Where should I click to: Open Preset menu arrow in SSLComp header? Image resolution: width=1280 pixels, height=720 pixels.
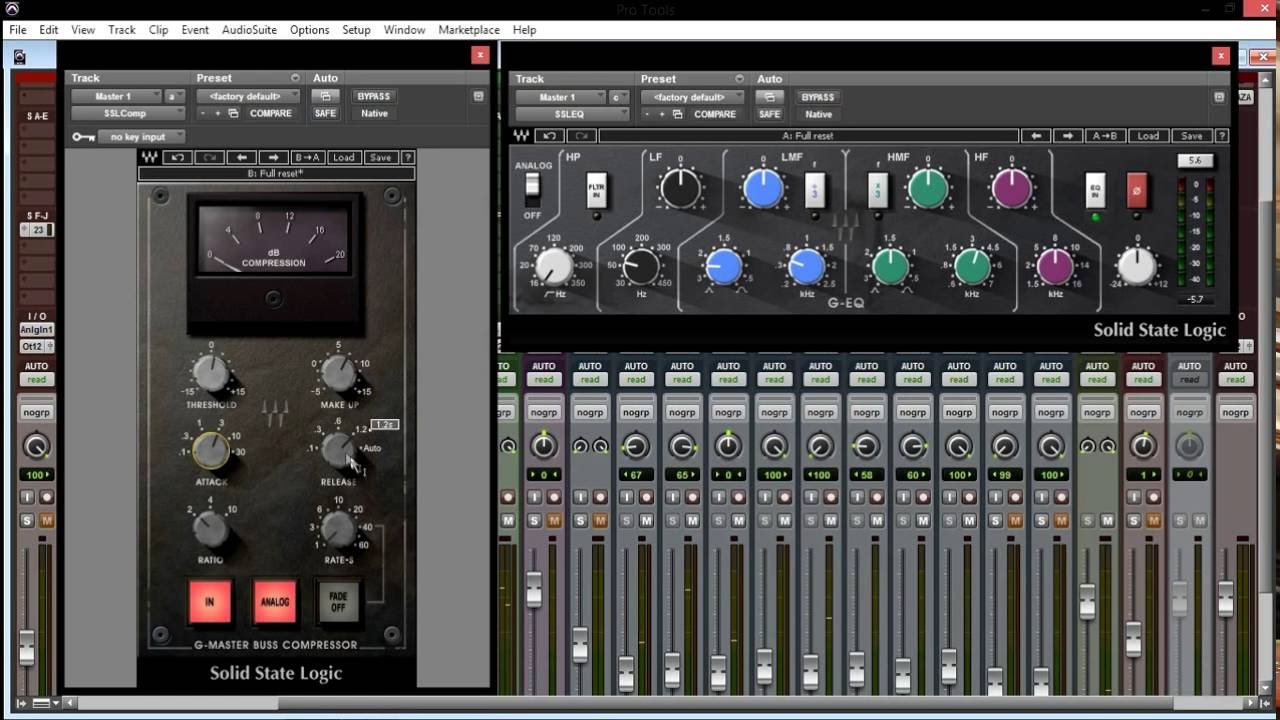295,78
